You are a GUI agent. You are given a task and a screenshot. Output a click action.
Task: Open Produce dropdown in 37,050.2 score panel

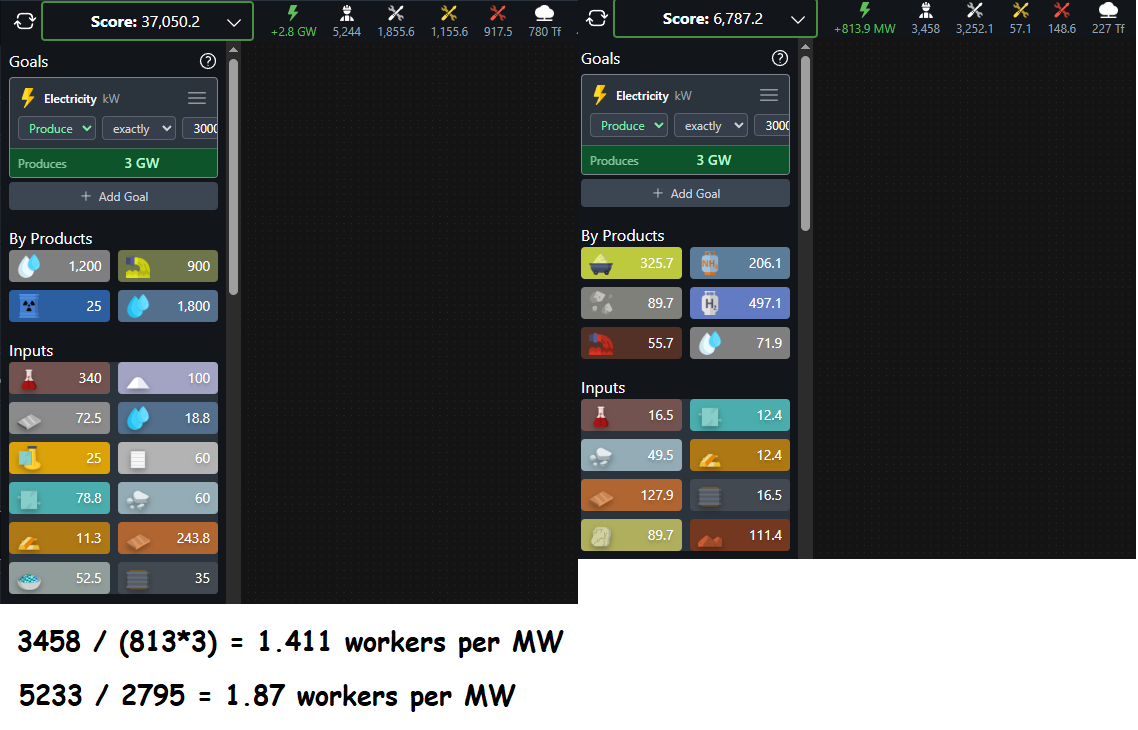click(x=57, y=128)
